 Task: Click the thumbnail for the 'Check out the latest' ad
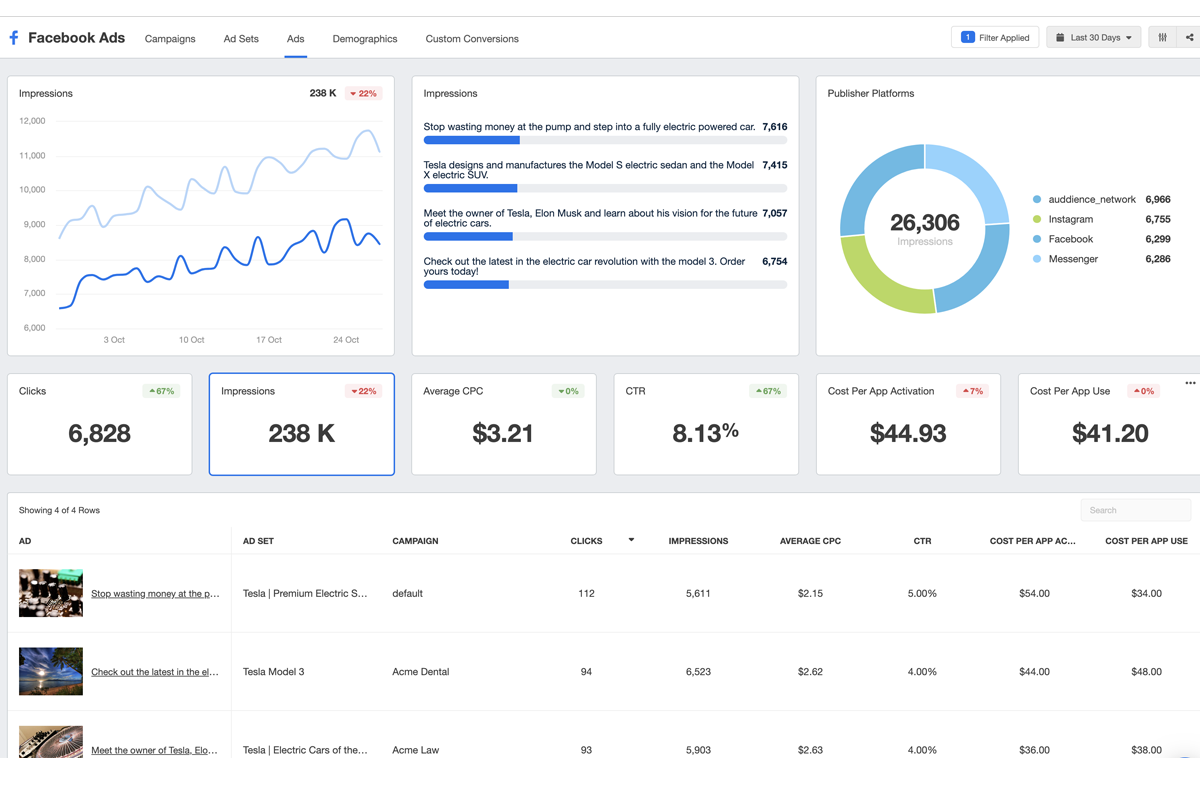coord(51,671)
